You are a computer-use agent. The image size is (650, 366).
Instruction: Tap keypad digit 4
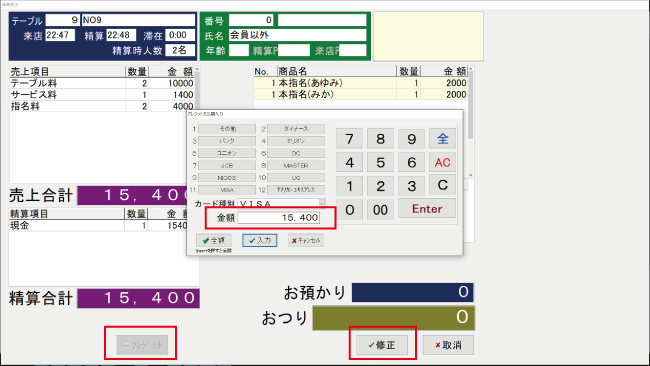pos(349,162)
